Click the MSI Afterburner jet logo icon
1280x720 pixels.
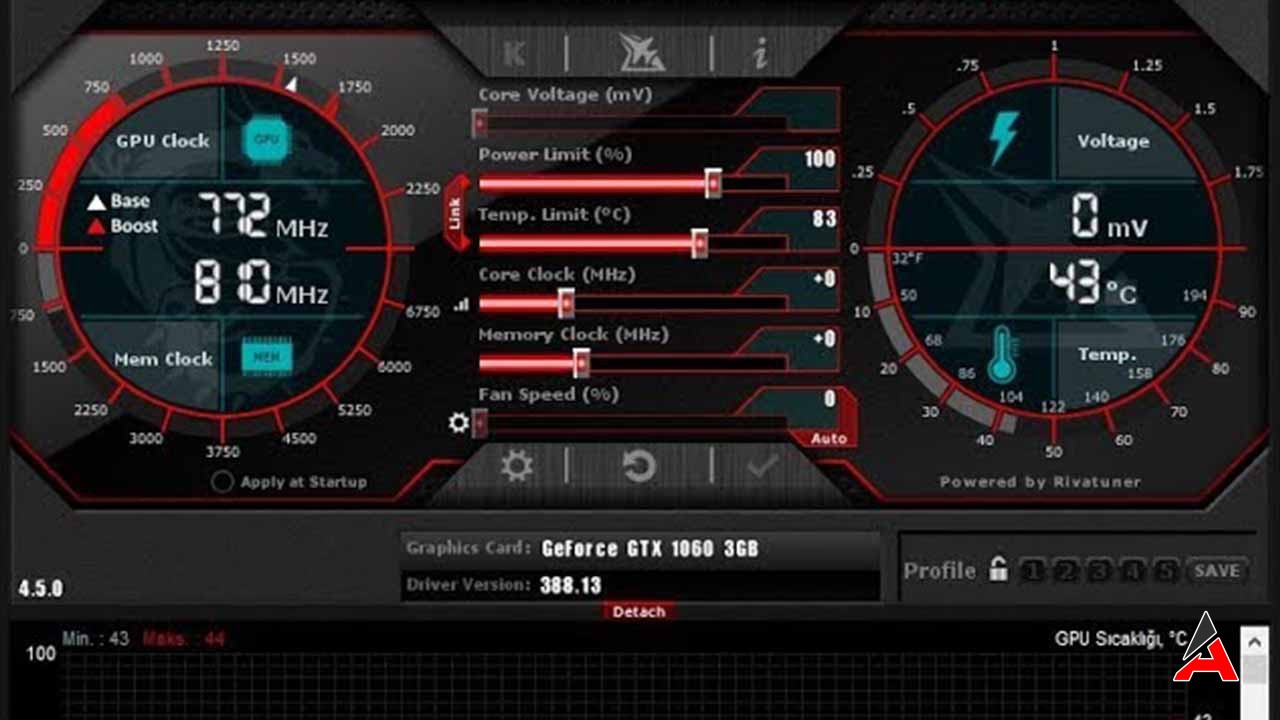(641, 52)
